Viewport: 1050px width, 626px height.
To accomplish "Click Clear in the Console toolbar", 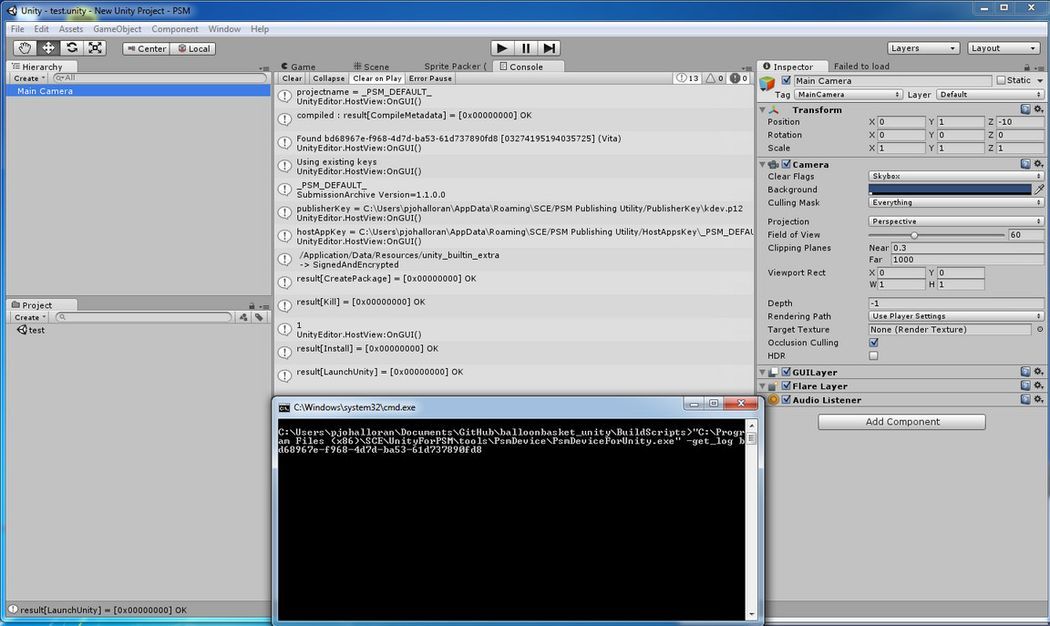I will pyautogui.click(x=291, y=78).
